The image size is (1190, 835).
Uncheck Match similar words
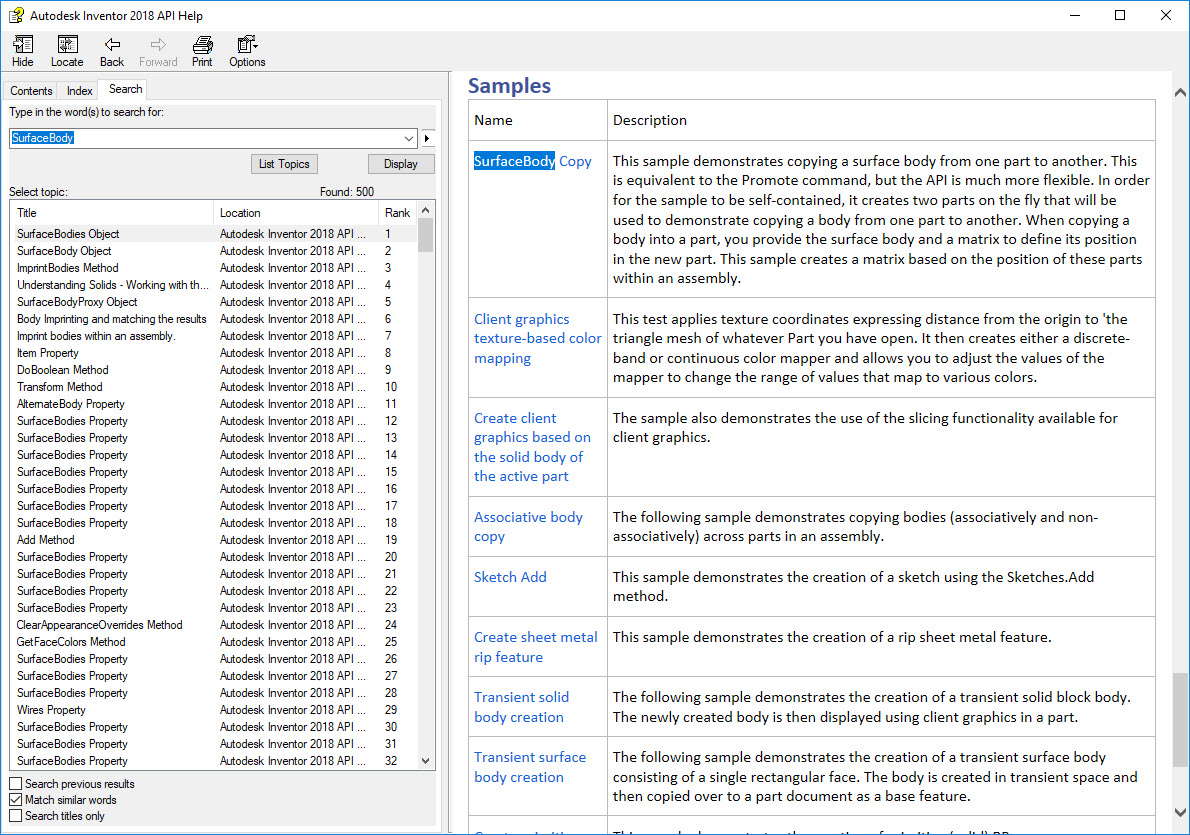coord(16,800)
